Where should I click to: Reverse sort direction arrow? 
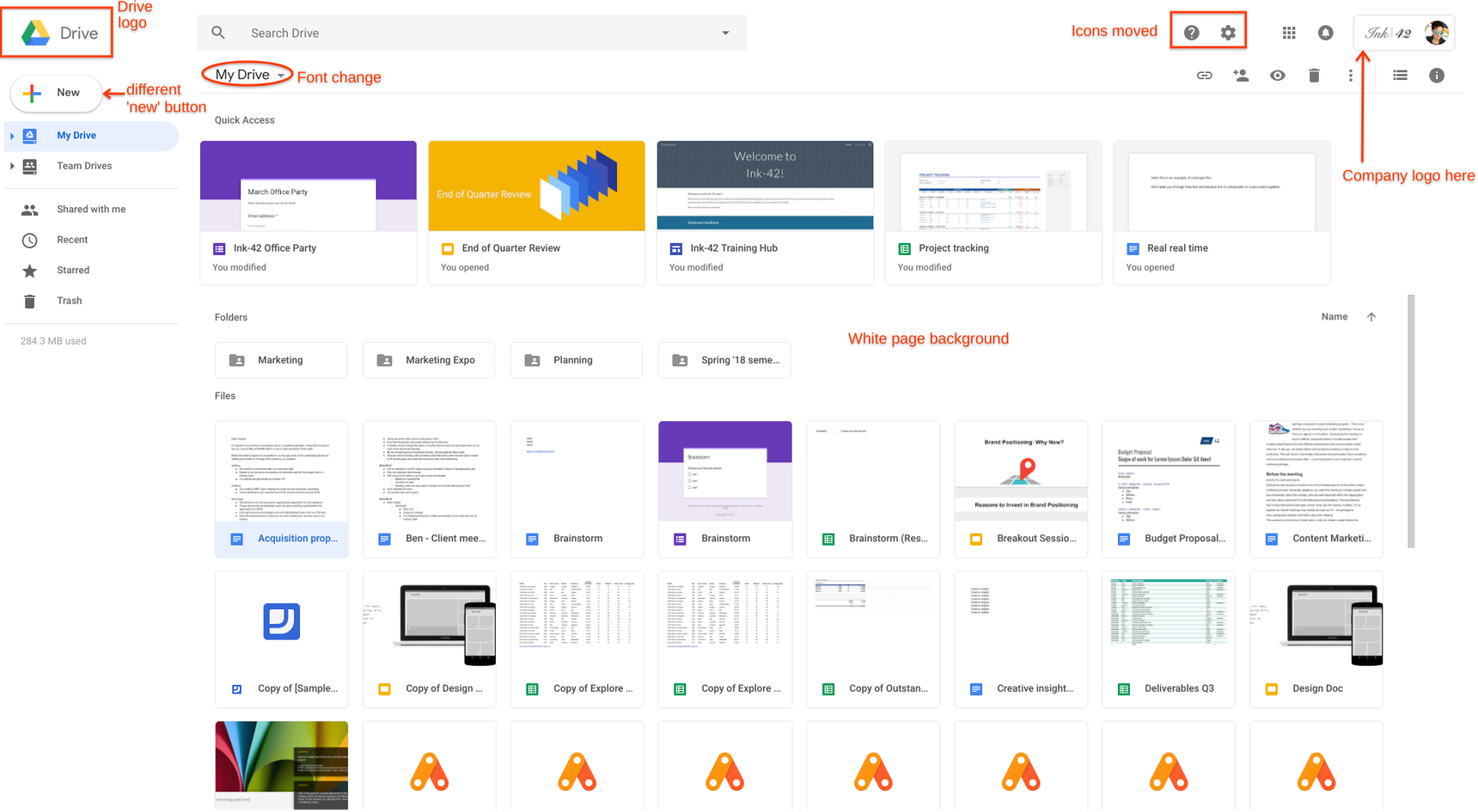coord(1371,317)
